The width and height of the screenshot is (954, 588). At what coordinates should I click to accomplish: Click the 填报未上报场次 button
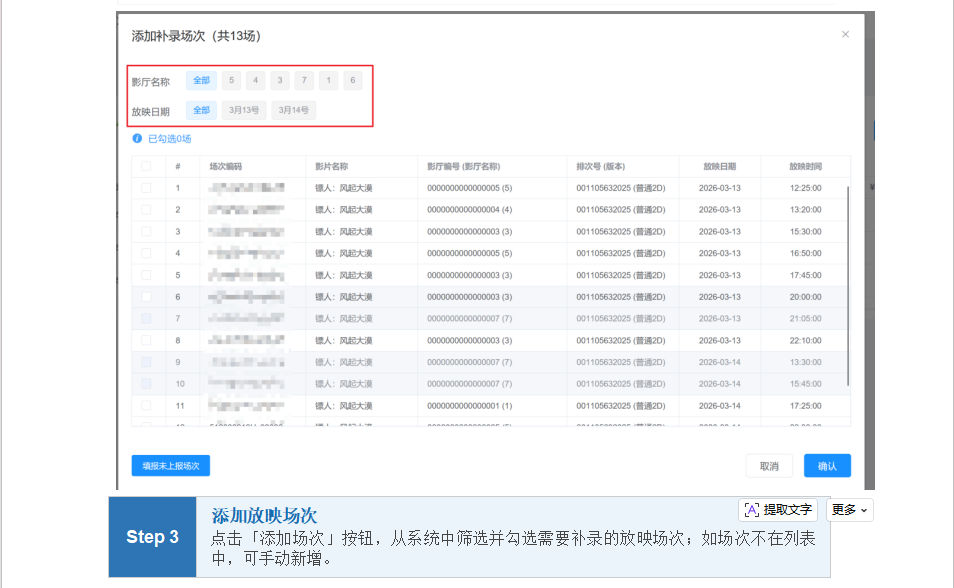170,466
